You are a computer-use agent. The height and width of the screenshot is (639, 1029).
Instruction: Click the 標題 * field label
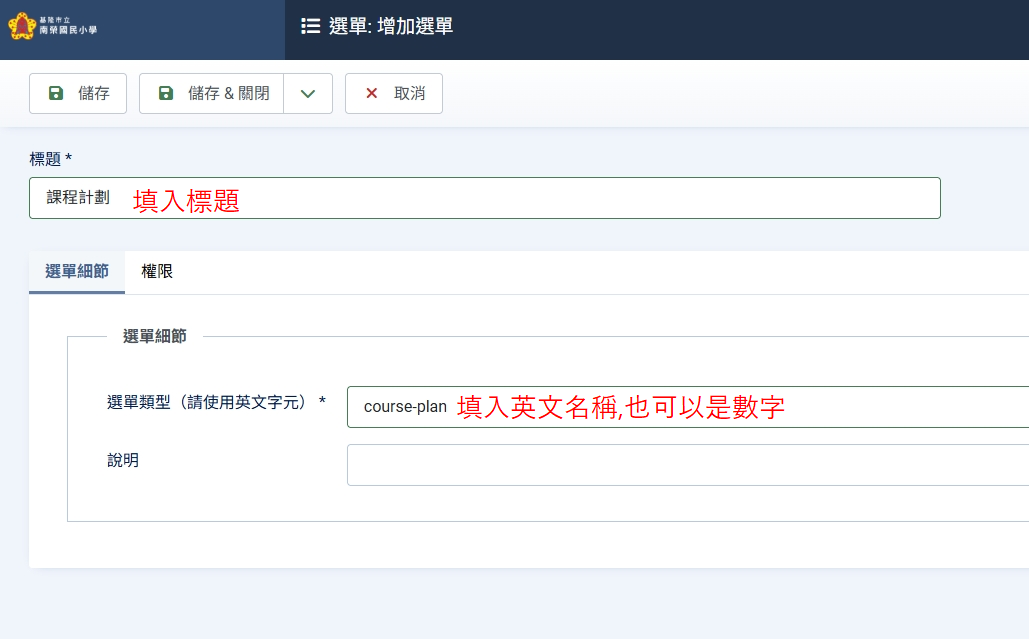coord(51,159)
